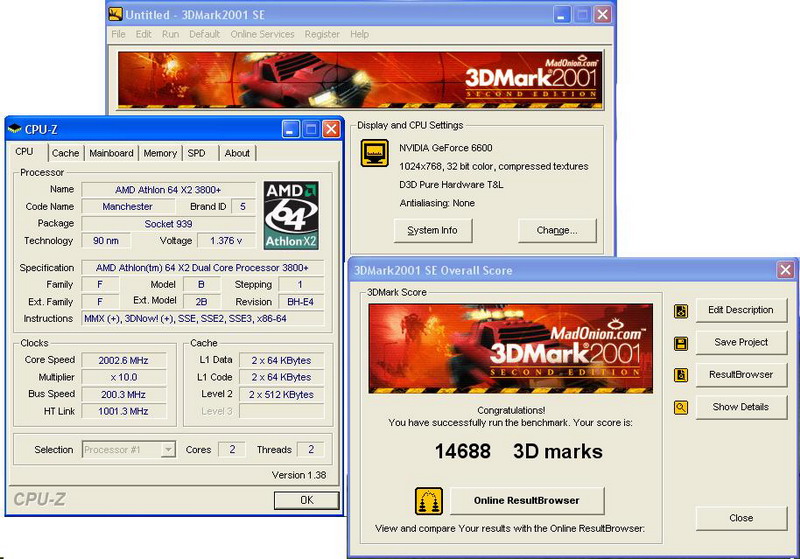
Task: Click the Package field Socket 939
Action: 168,224
